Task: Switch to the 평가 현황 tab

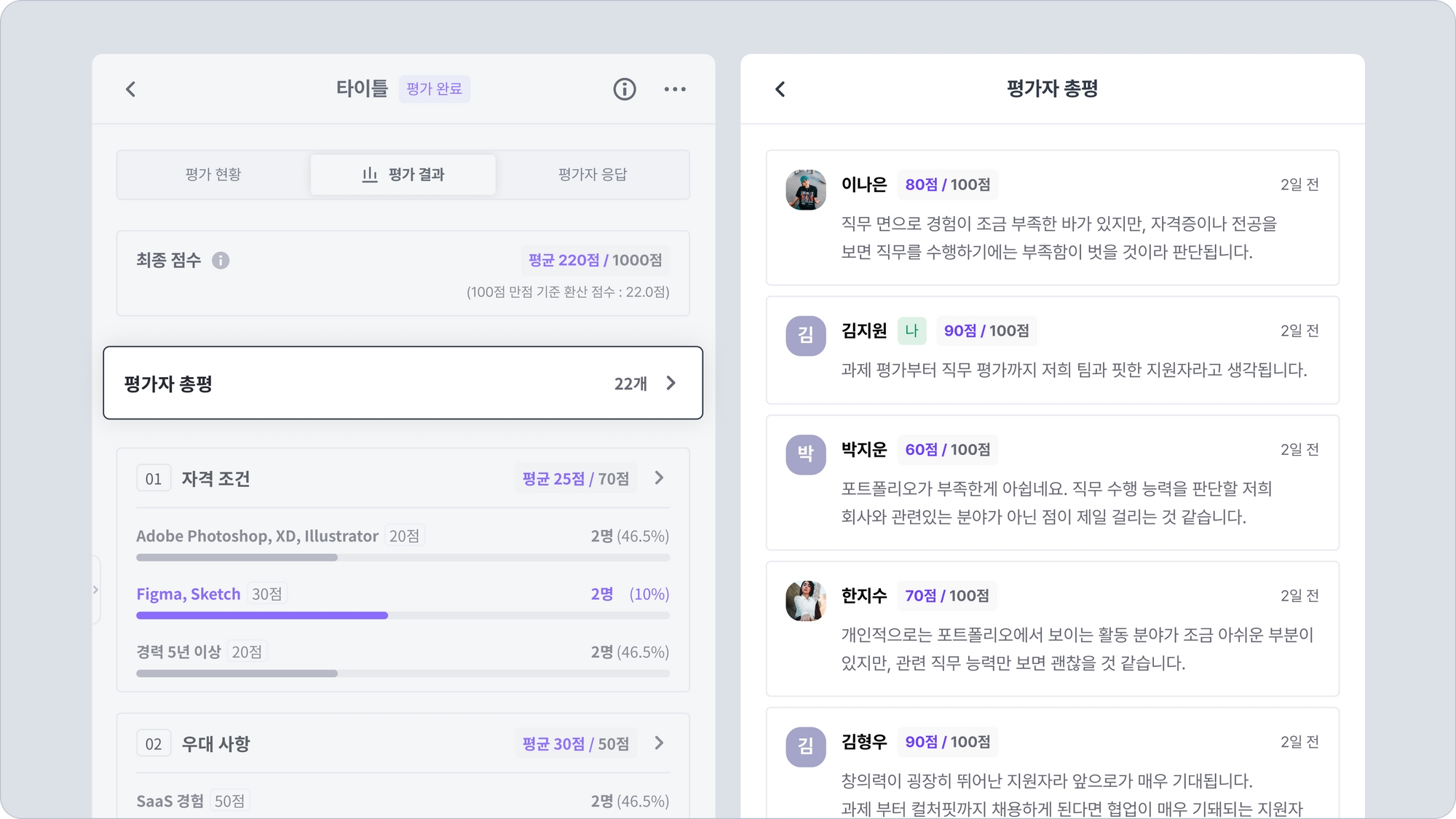Action: pos(213,175)
